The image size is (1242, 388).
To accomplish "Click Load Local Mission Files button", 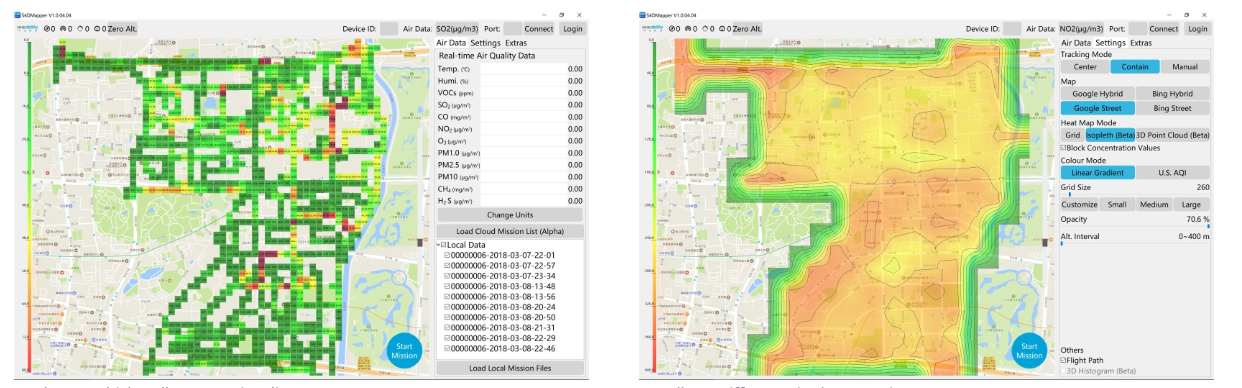I will (510, 368).
